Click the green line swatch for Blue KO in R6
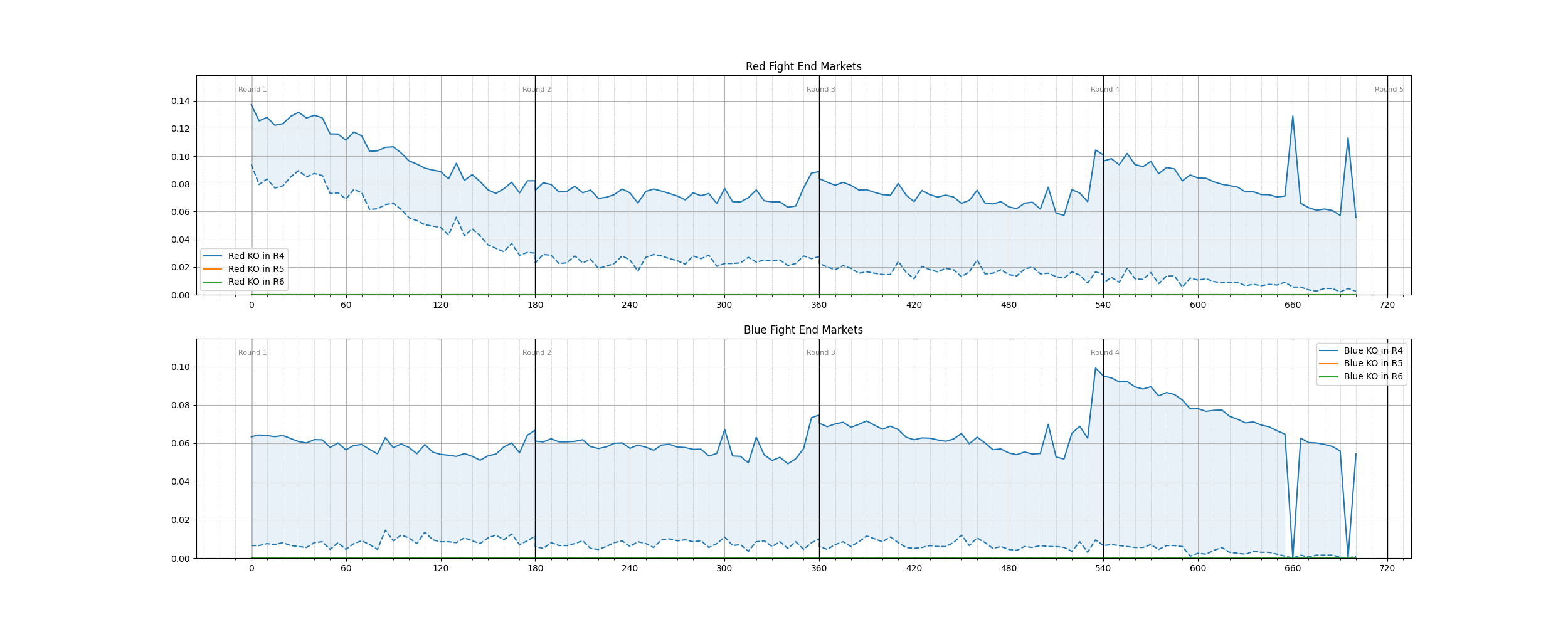This screenshot has height=627, width=1568. (1328, 376)
